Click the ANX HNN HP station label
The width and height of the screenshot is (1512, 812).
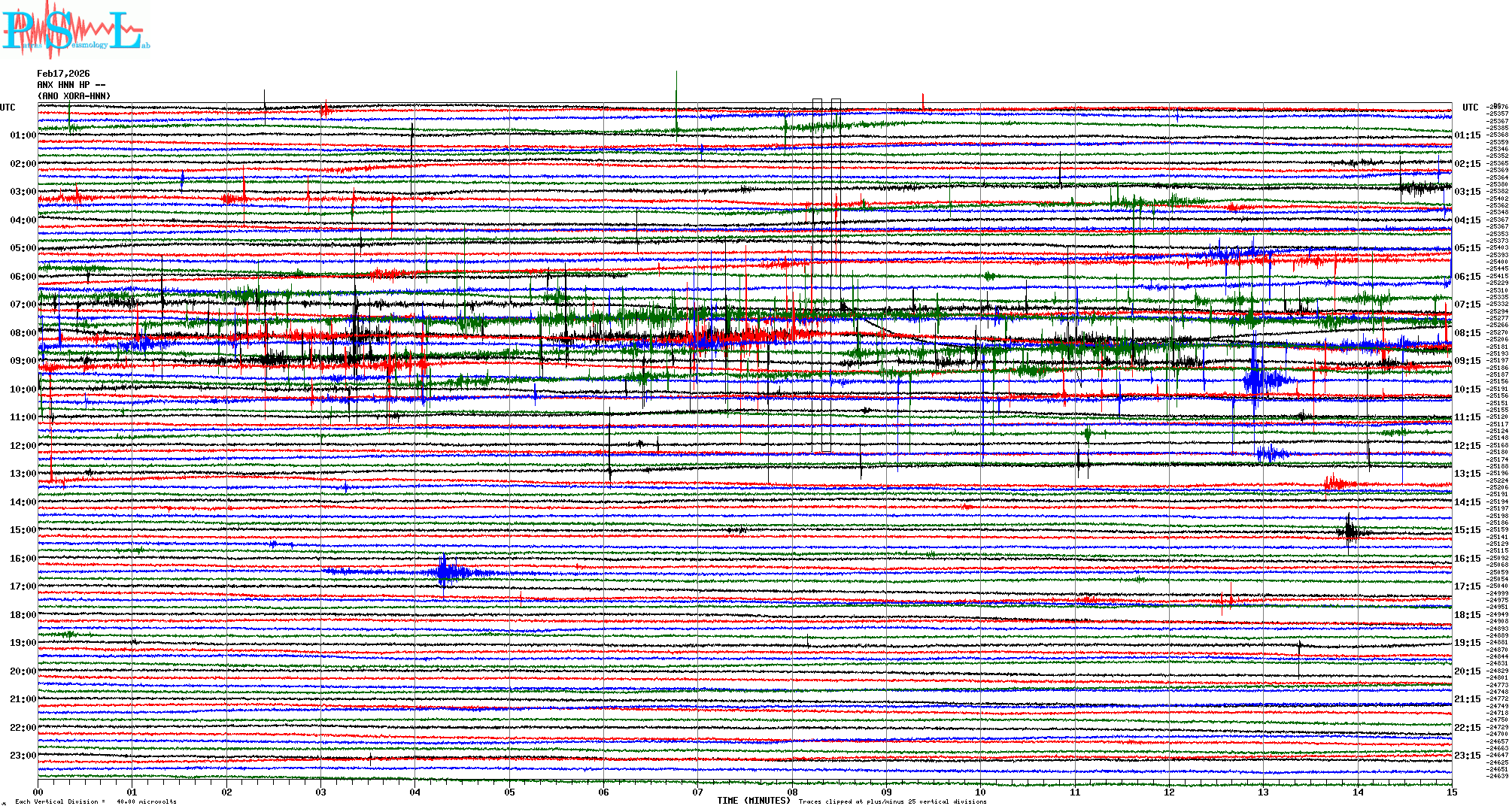click(x=71, y=85)
